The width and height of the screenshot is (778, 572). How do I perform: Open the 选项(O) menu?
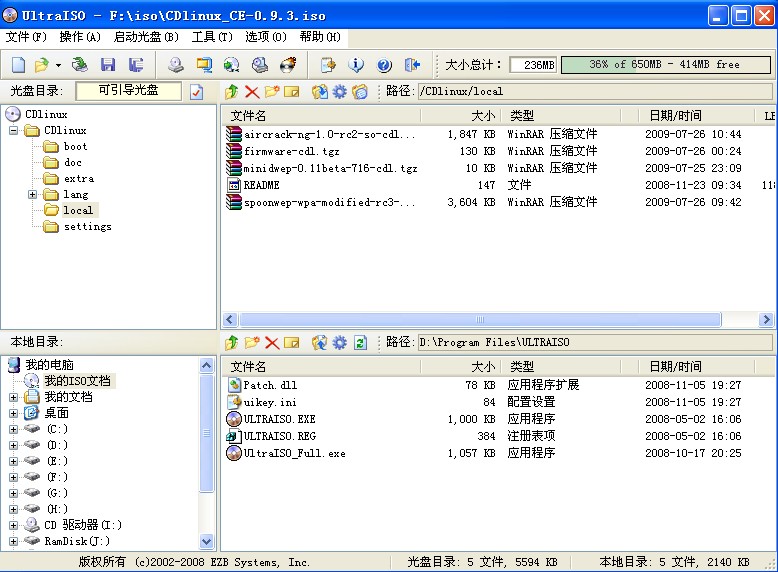[x=266, y=37]
